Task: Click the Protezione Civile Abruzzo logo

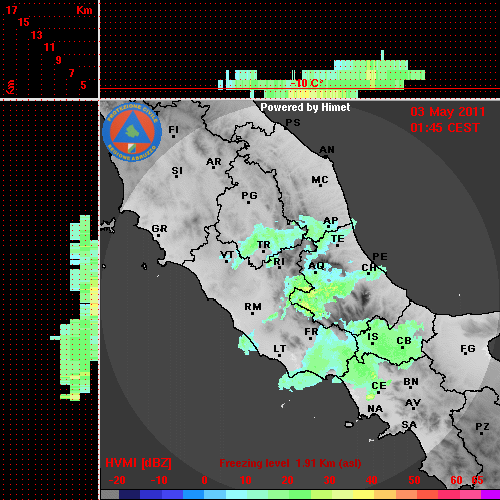Action: pos(132,132)
